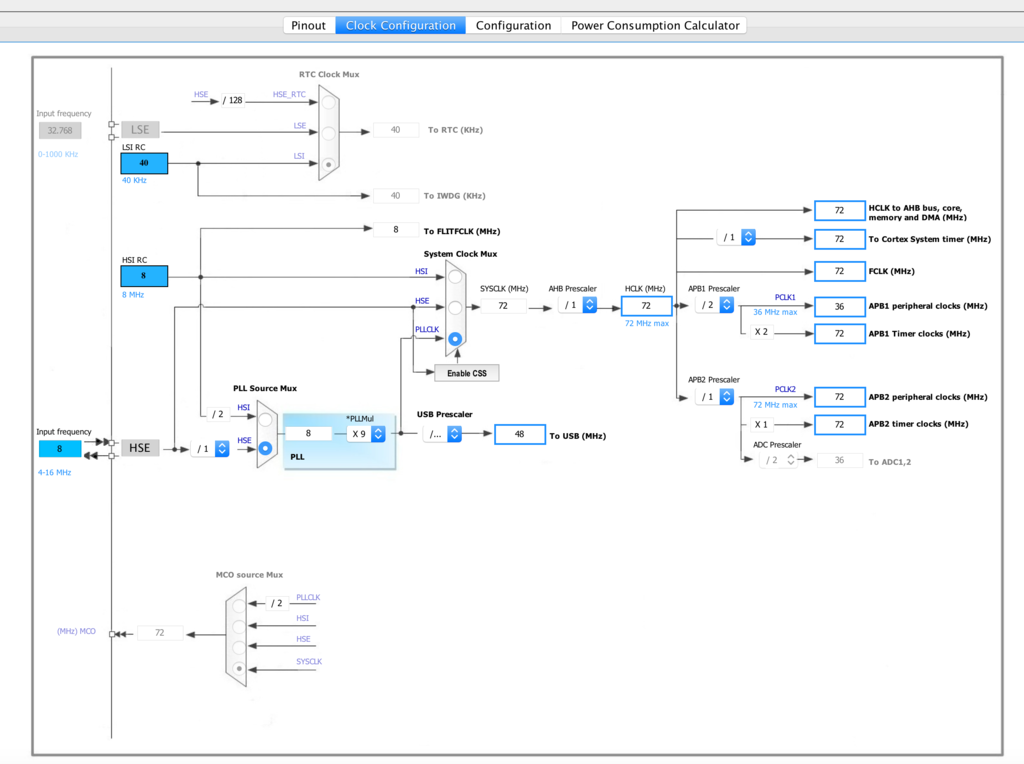Click the APB1 peripheral clocks value box
This screenshot has width=1024, height=764.
click(840, 306)
